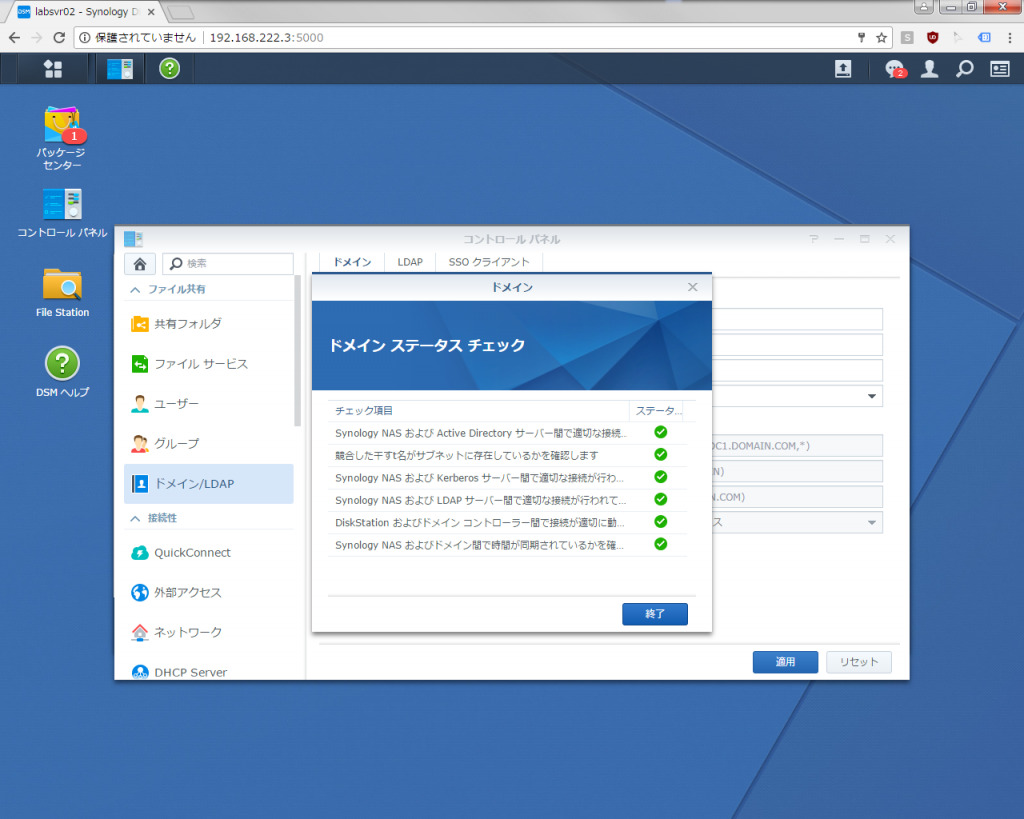Open ネットワーク in the sidebar

click(209, 632)
